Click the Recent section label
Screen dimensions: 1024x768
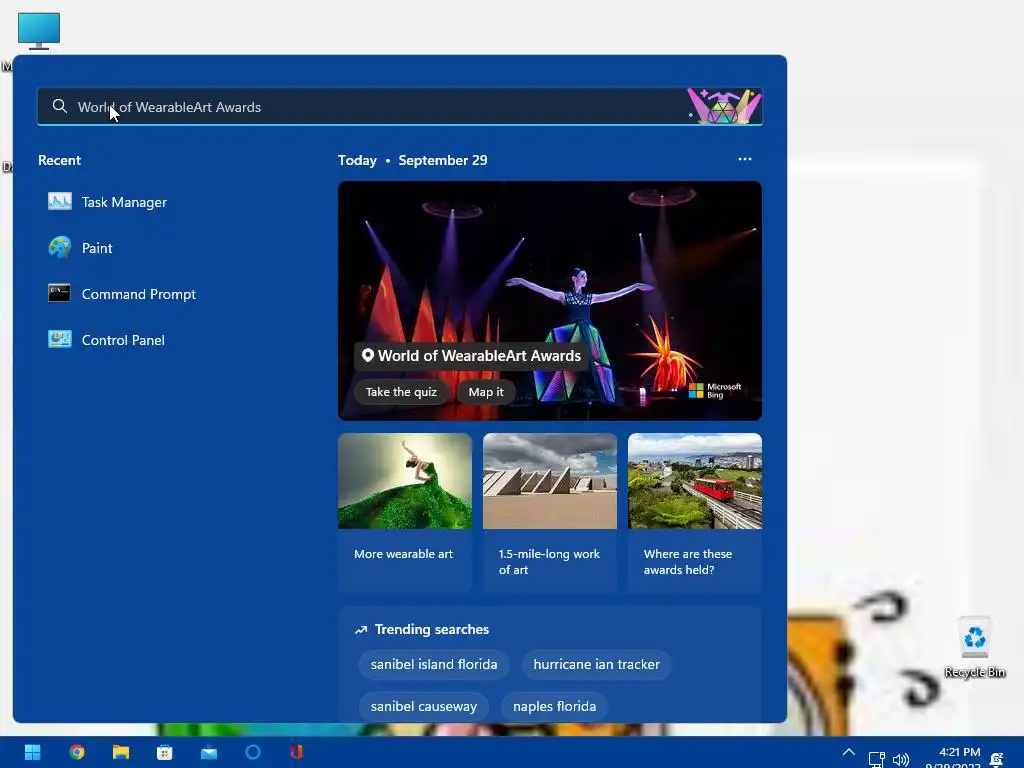point(59,160)
